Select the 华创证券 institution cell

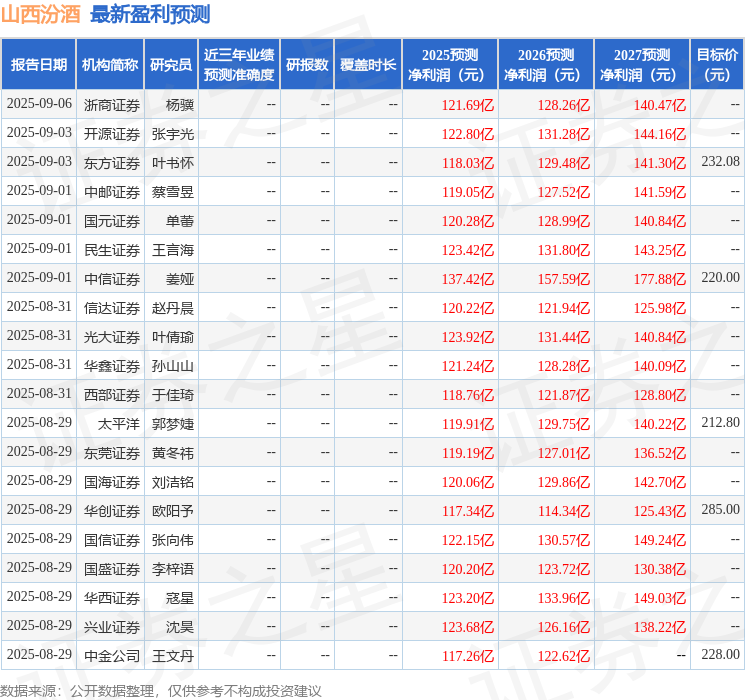tap(112, 511)
